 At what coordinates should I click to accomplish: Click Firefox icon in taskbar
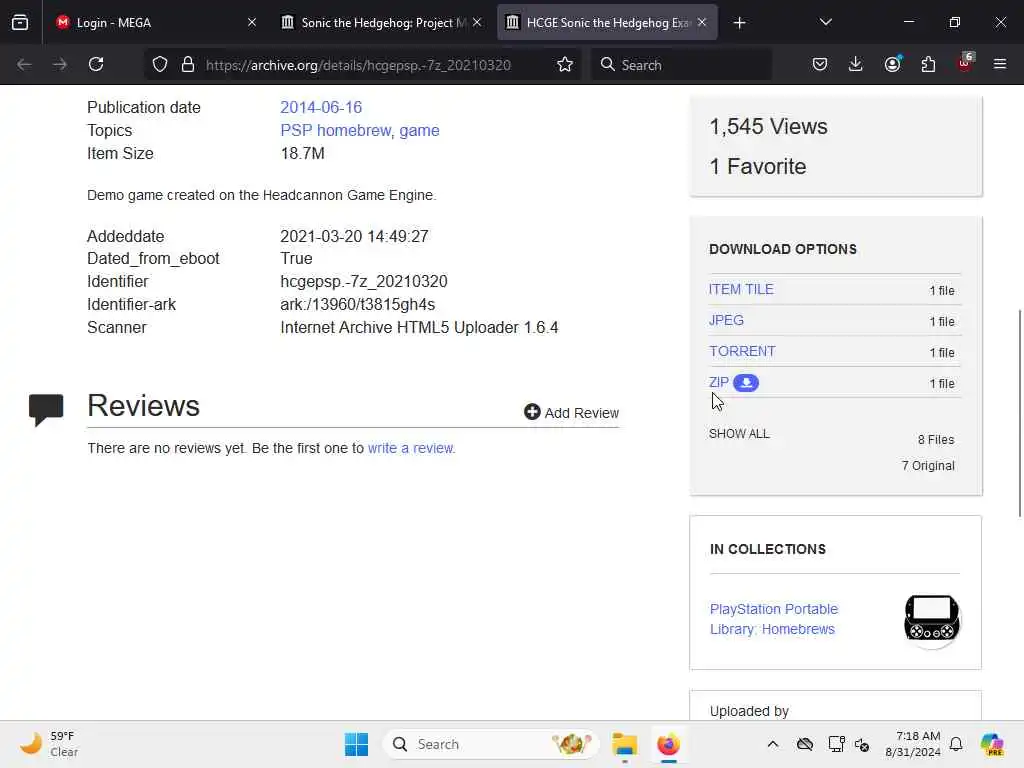[x=668, y=744]
